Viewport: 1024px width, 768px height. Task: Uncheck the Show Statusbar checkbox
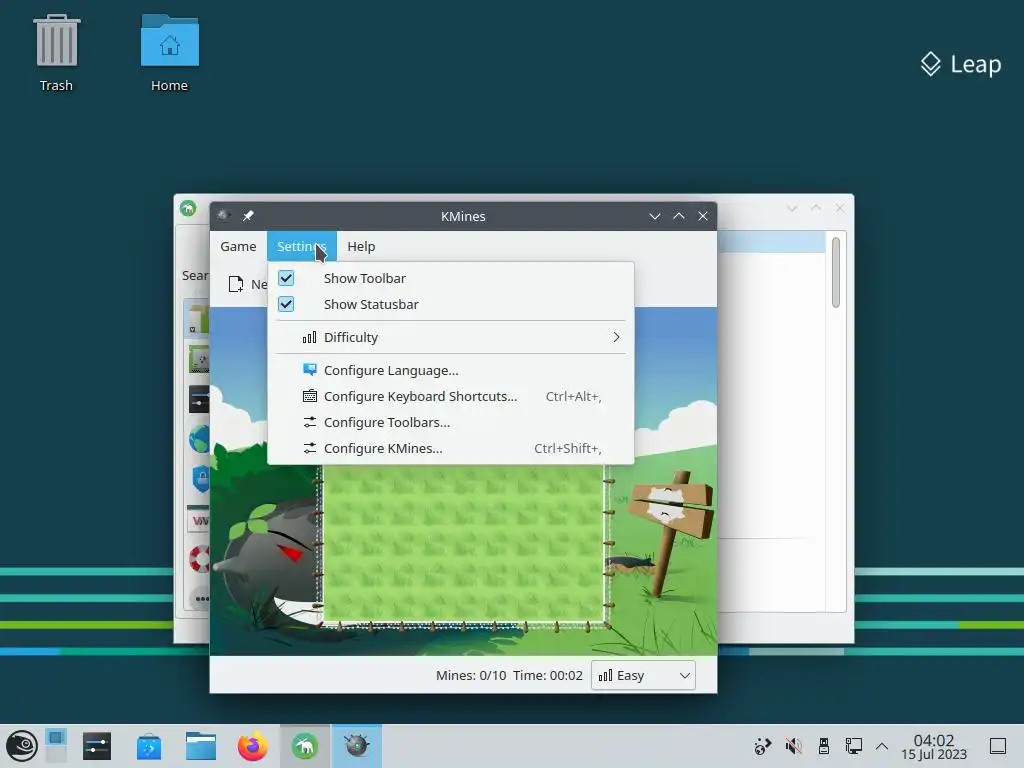[x=286, y=304]
